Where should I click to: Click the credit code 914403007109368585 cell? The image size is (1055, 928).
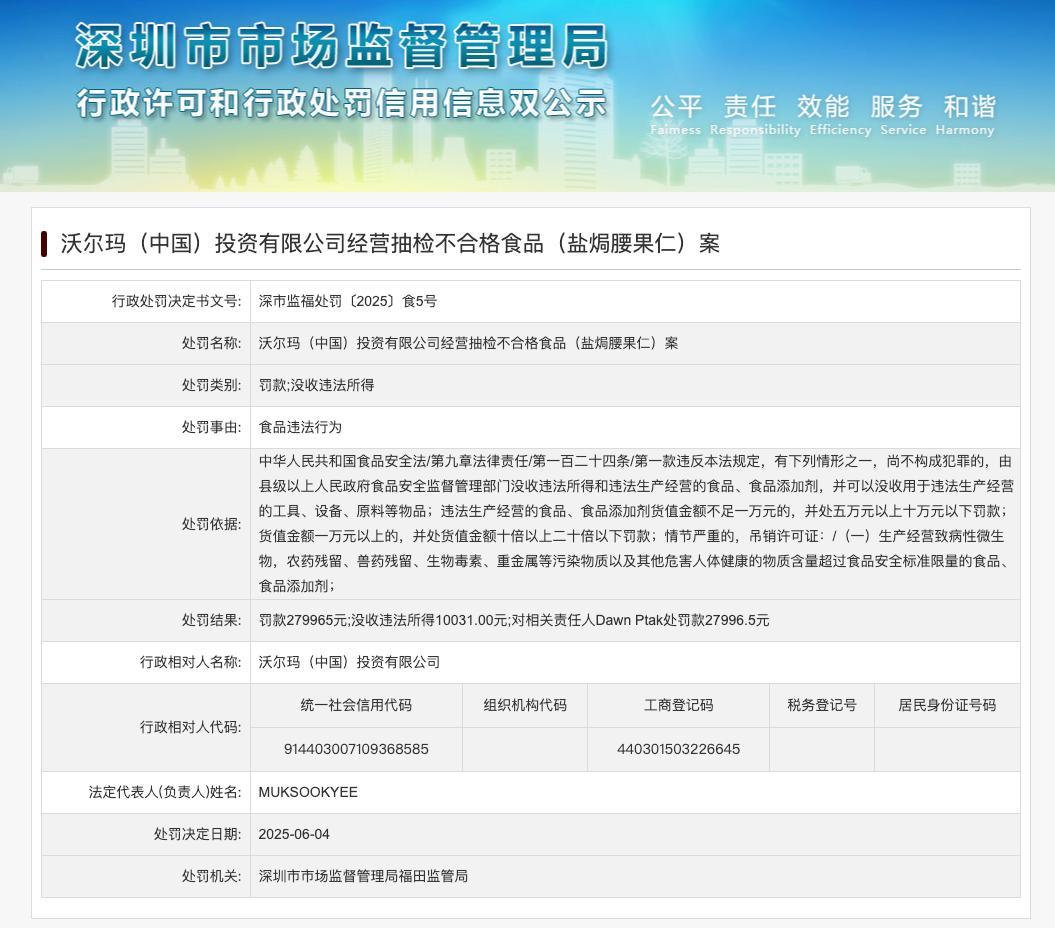tap(357, 748)
